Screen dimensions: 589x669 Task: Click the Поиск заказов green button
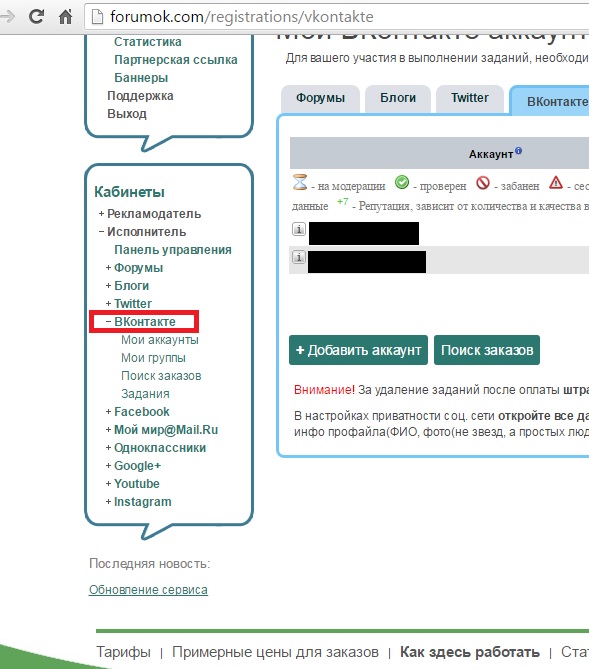point(487,350)
